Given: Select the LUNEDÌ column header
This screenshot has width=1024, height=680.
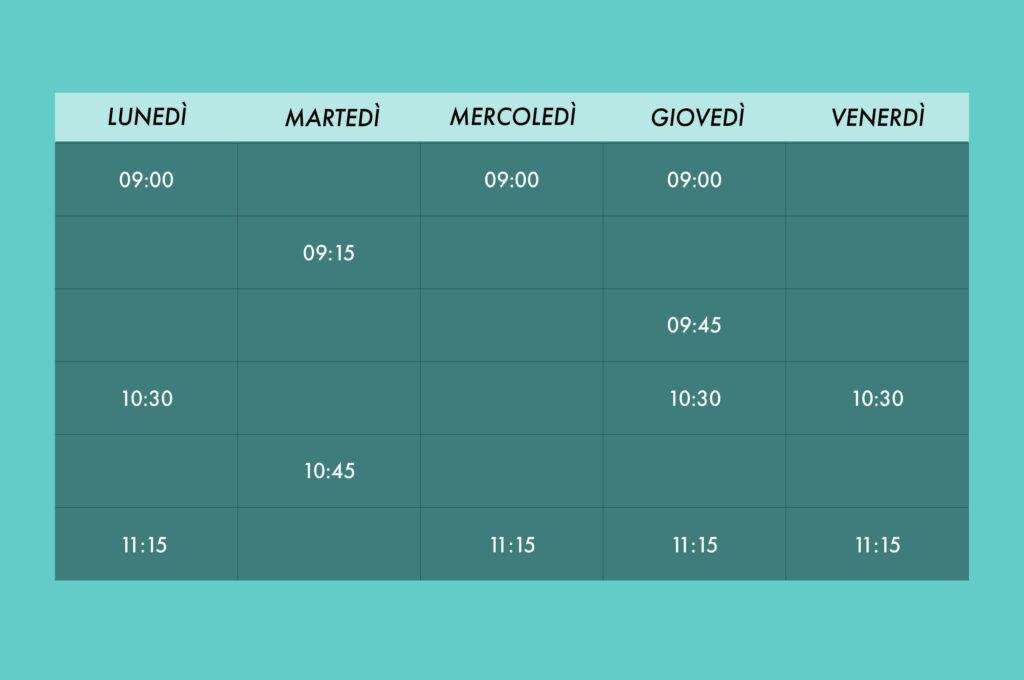Looking at the screenshot, I should pyautogui.click(x=147, y=117).
